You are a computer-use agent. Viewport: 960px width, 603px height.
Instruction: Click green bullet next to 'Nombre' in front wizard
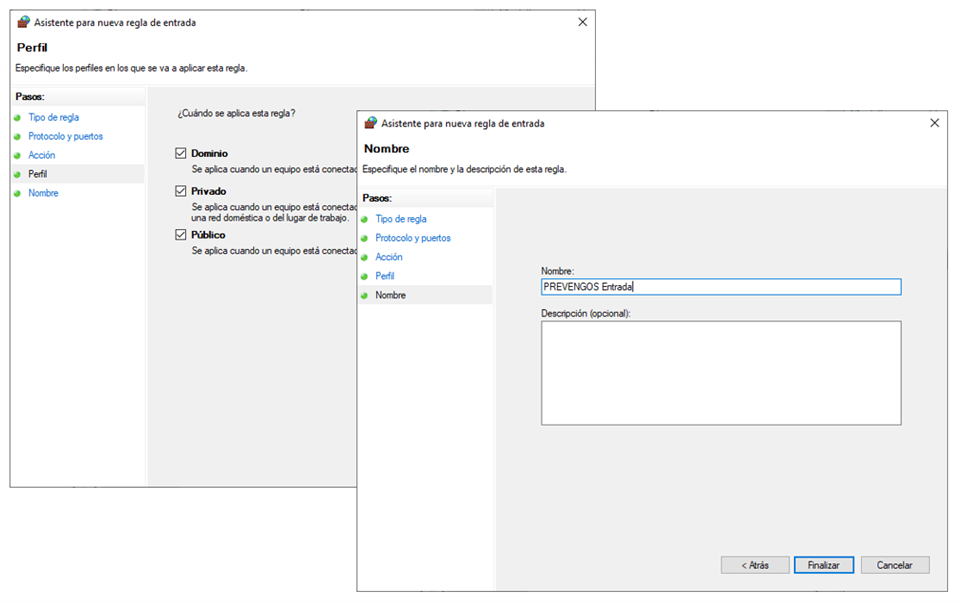click(x=365, y=295)
